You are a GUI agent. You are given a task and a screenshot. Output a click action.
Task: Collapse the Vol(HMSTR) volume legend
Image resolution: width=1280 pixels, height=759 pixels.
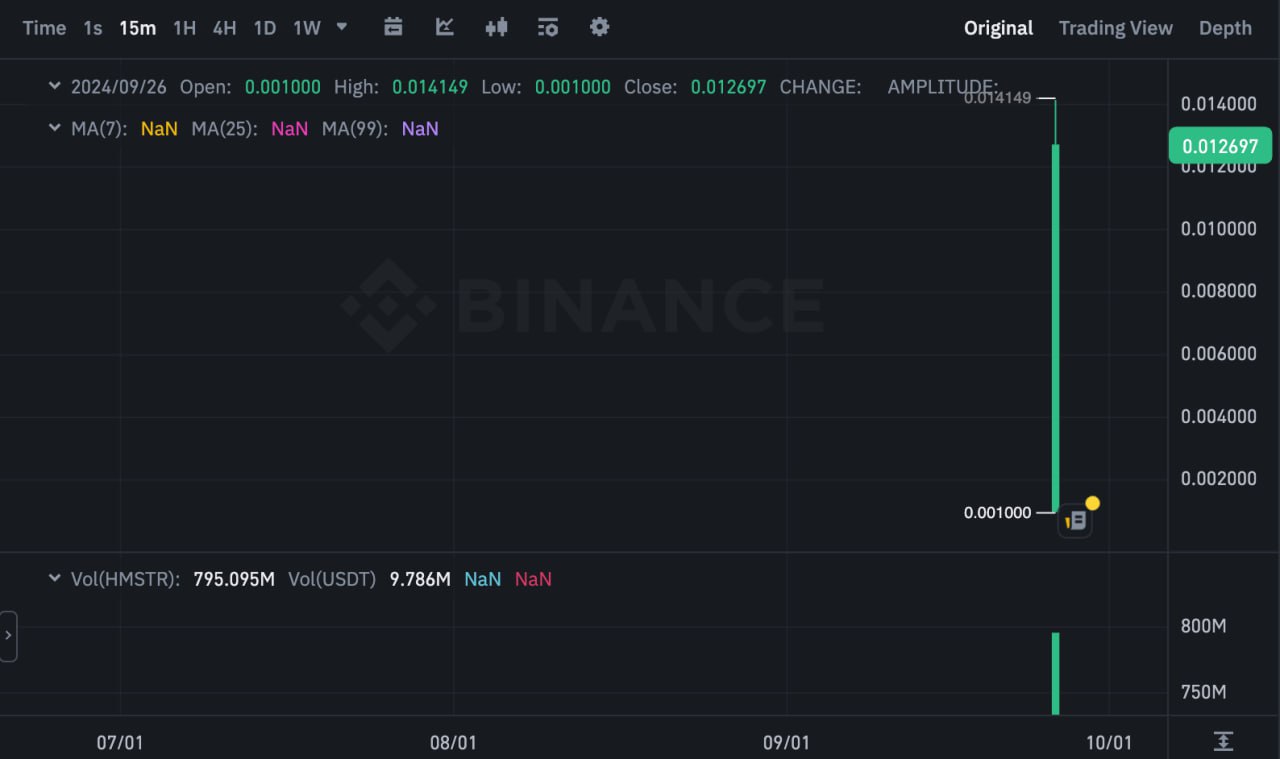(x=54, y=579)
